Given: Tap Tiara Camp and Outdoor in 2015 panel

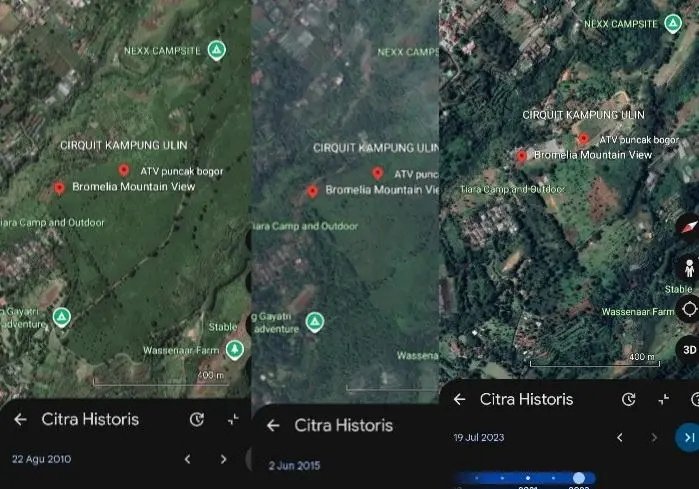Looking at the screenshot, I should pos(305,226).
